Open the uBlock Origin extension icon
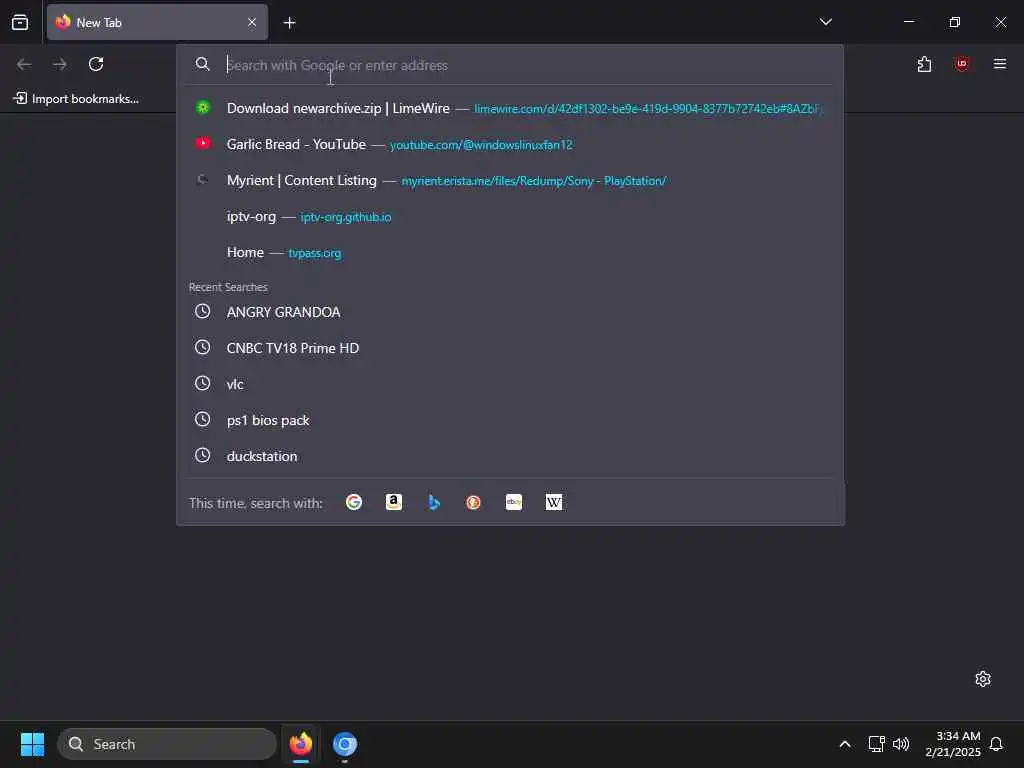 961,64
